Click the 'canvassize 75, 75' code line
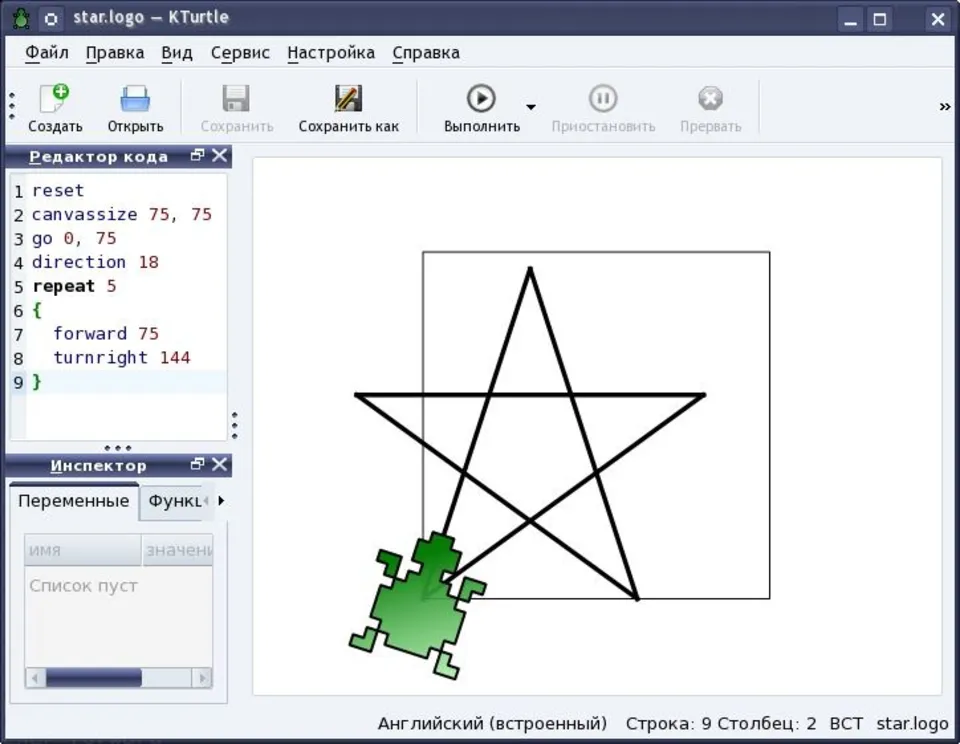Screen dimensions: 960x744 click(x=121, y=214)
